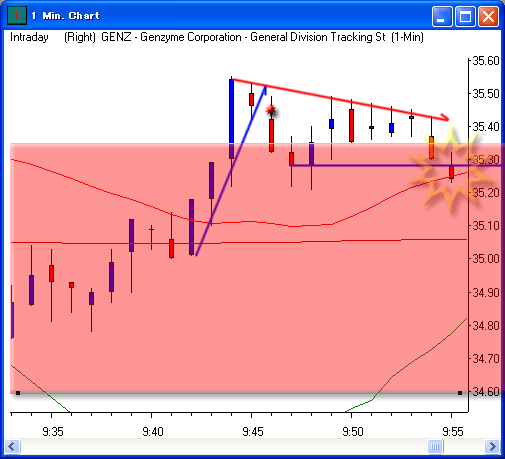The width and height of the screenshot is (505, 459).
Task: Maximize the 1 Min. Chart window
Action: (x=465, y=16)
